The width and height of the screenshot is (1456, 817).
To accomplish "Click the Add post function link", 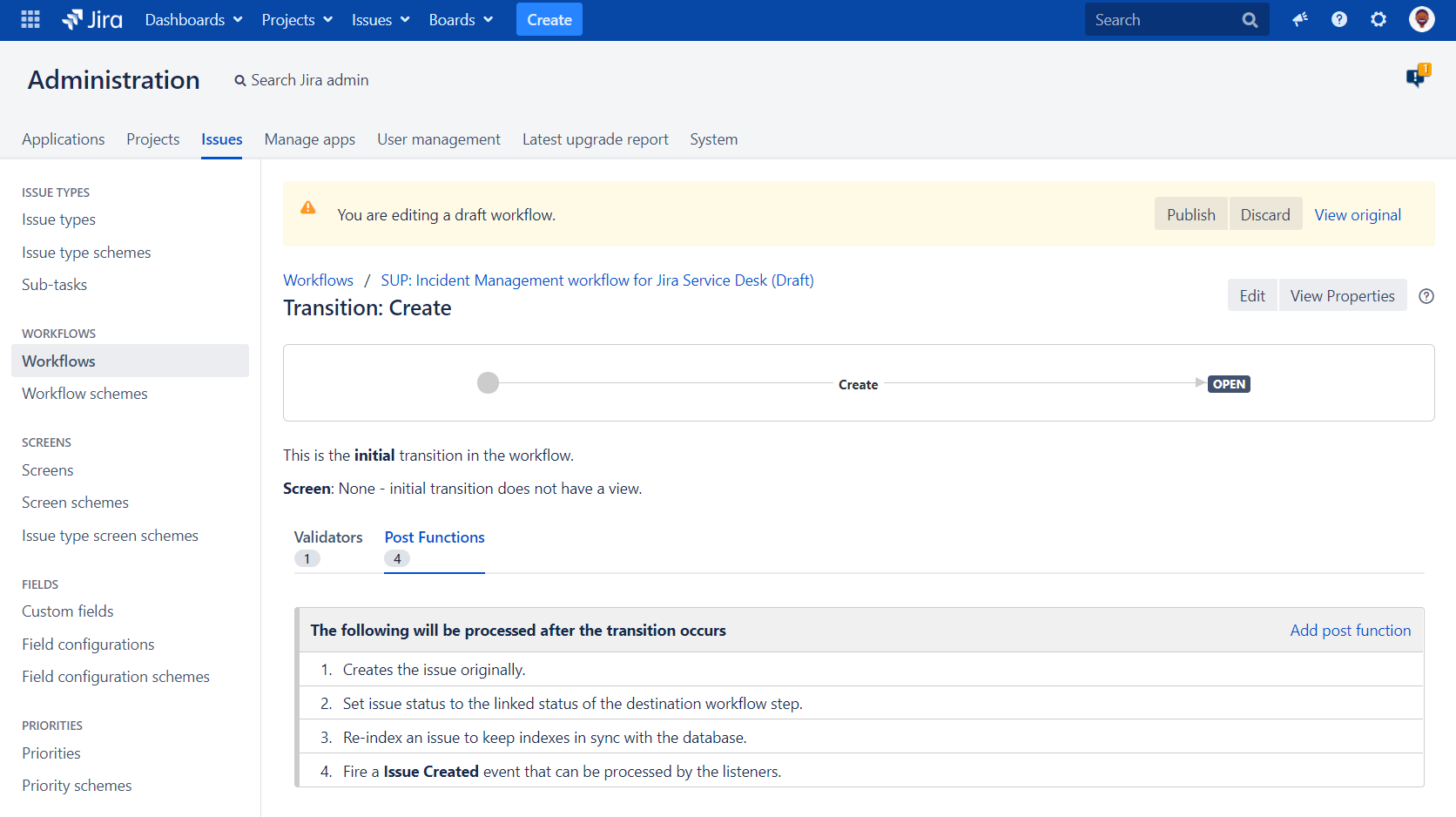I will click(1351, 630).
